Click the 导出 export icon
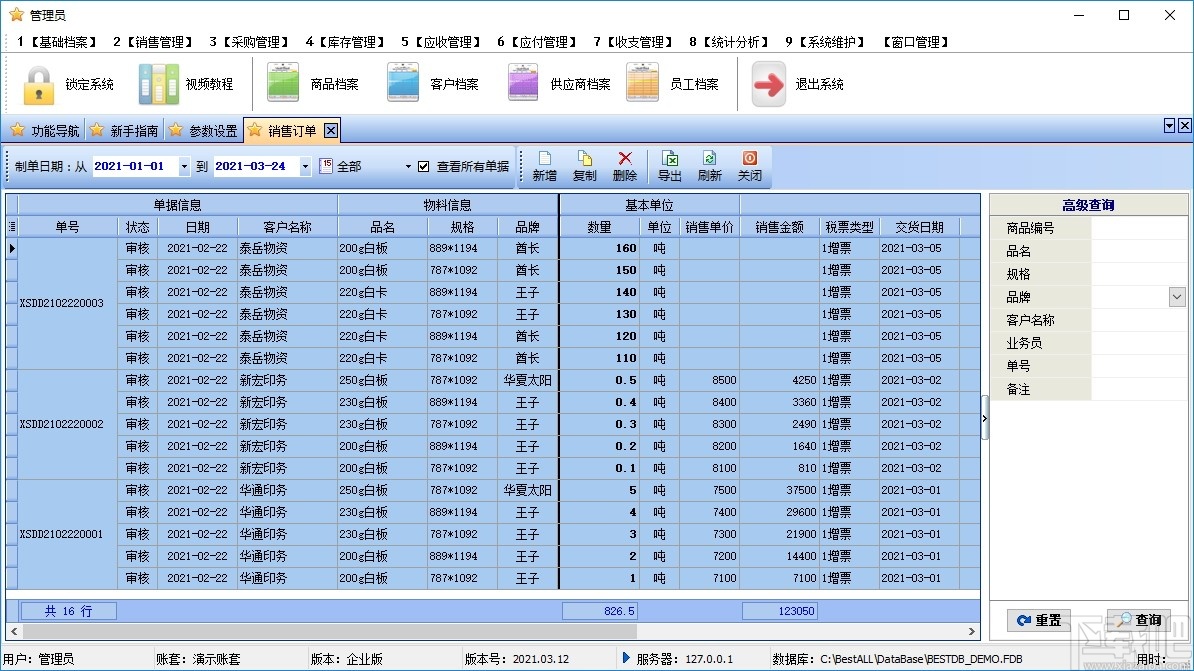The image size is (1194, 671). click(x=671, y=159)
